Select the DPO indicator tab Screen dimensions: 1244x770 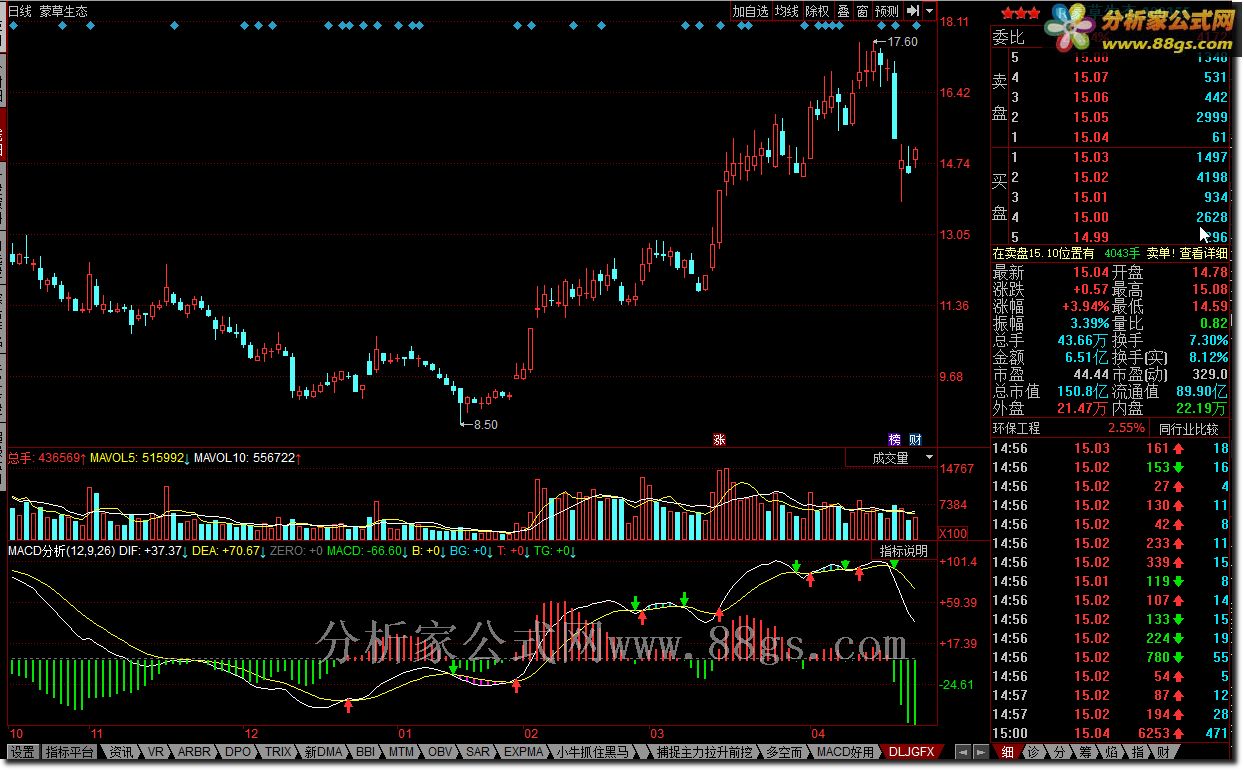238,752
